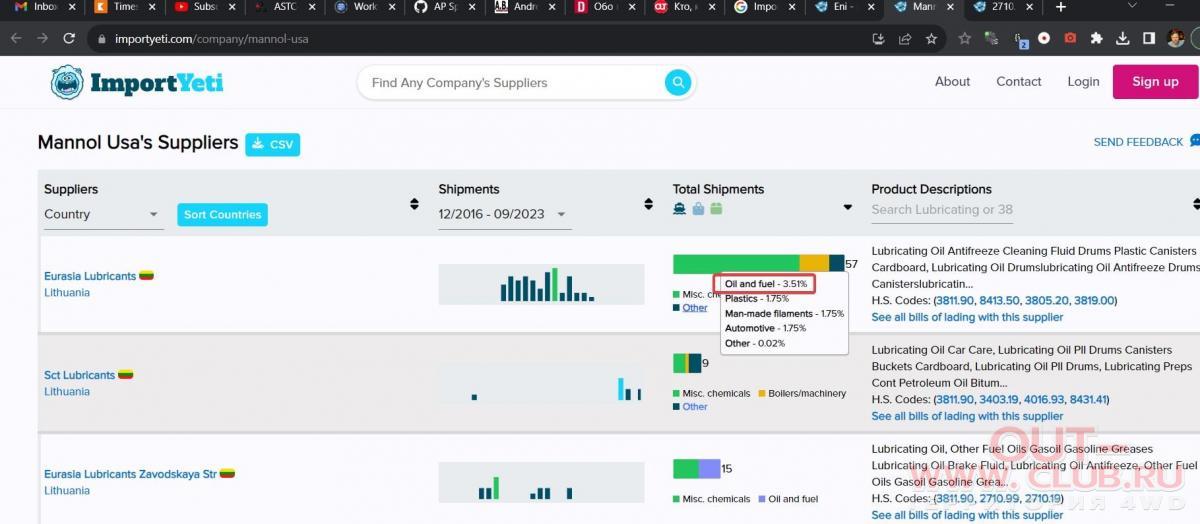Toggle Chrome side panel icon
1200x524 pixels.
coord(1149,39)
